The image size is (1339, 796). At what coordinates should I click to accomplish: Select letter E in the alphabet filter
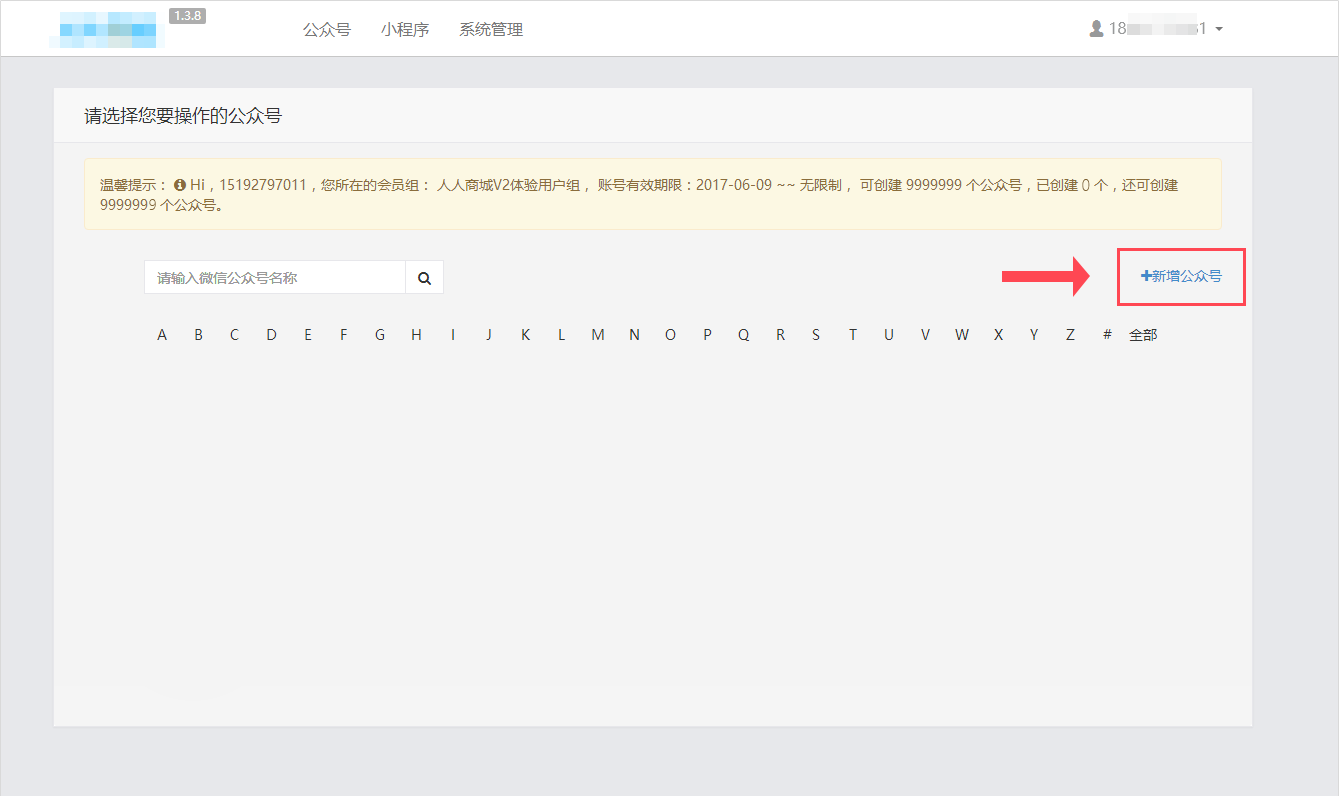(308, 335)
